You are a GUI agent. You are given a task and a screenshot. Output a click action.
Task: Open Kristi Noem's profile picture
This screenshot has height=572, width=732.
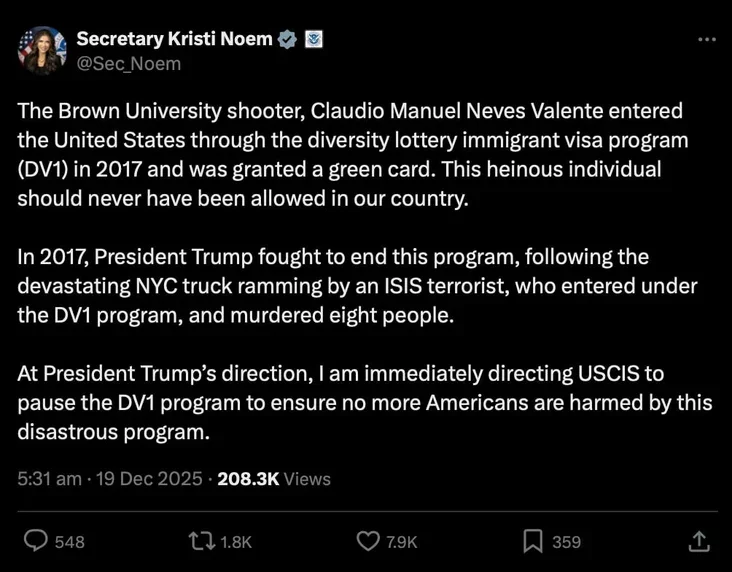[40, 50]
